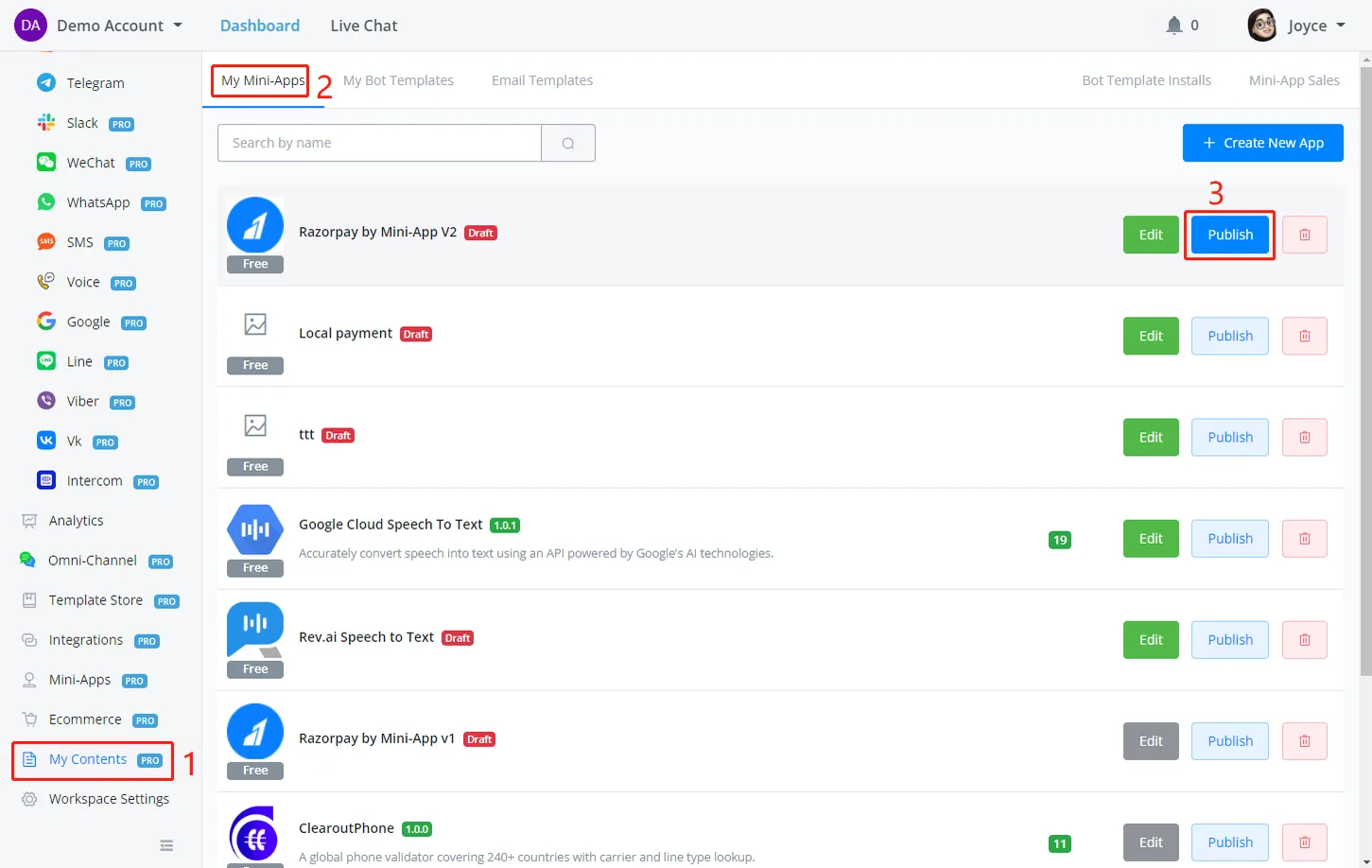The width and height of the screenshot is (1372, 868).
Task: Publish Google Cloud Speech To Text
Action: tap(1230, 538)
